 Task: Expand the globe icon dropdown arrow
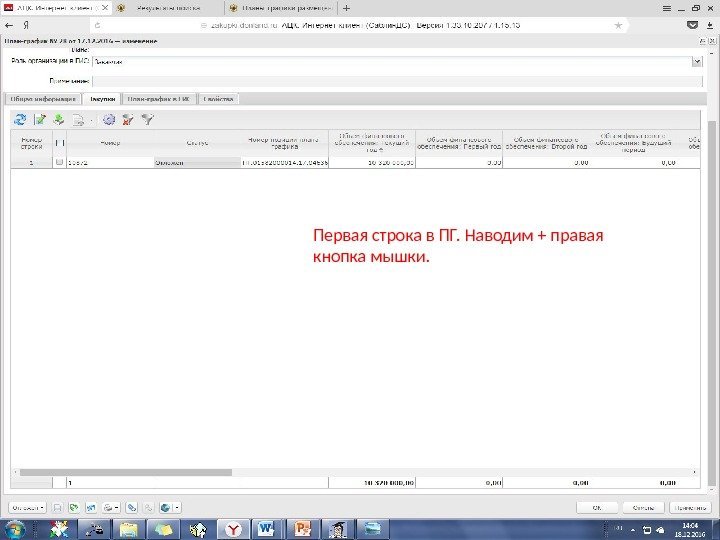[176, 507]
